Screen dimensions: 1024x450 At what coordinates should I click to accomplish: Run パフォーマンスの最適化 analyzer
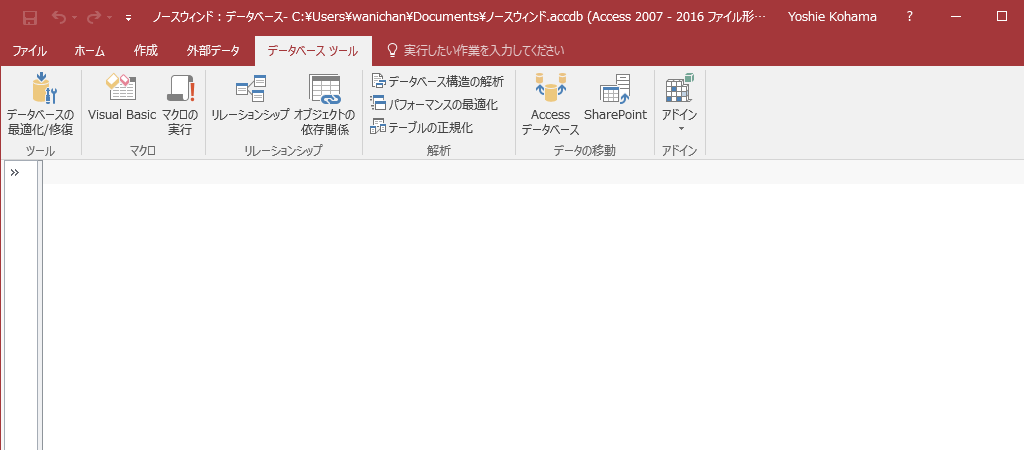pos(434,104)
